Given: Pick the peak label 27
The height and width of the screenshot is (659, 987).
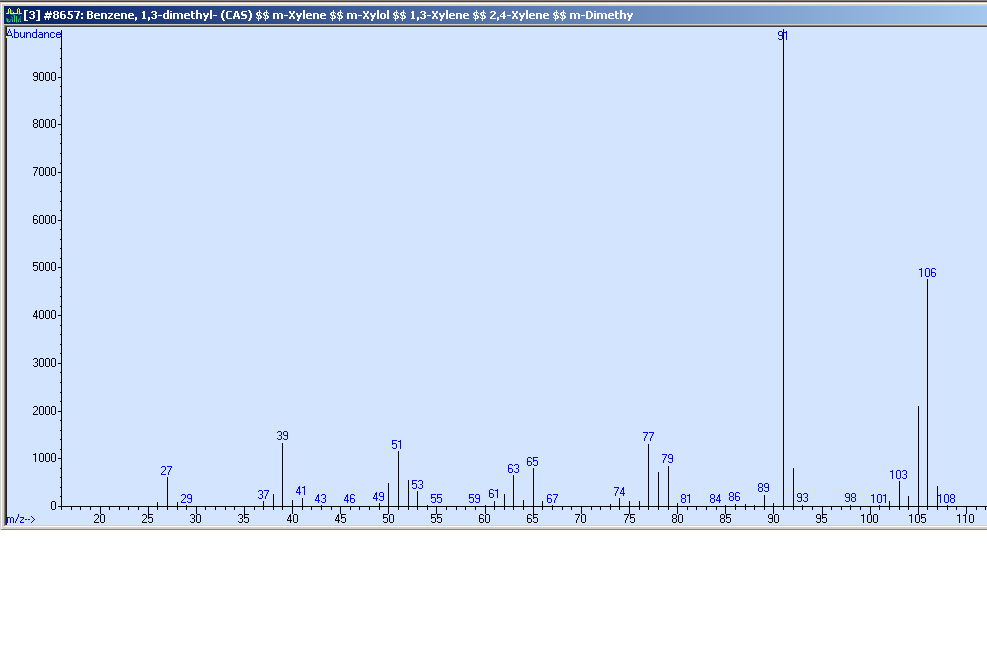Looking at the screenshot, I should [167, 471].
